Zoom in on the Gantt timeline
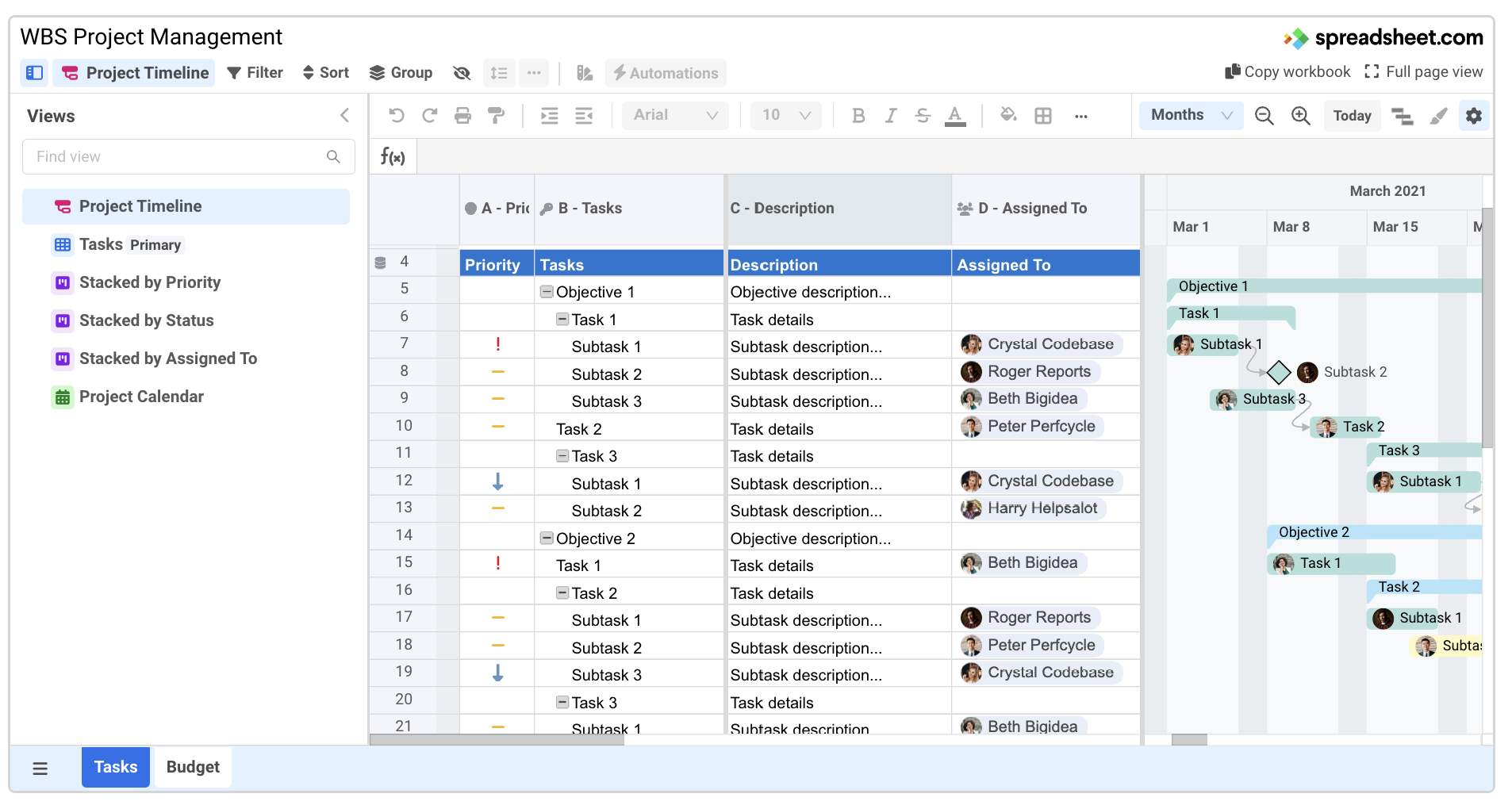Image resolution: width=1512 pixels, height=809 pixels. [1301, 116]
